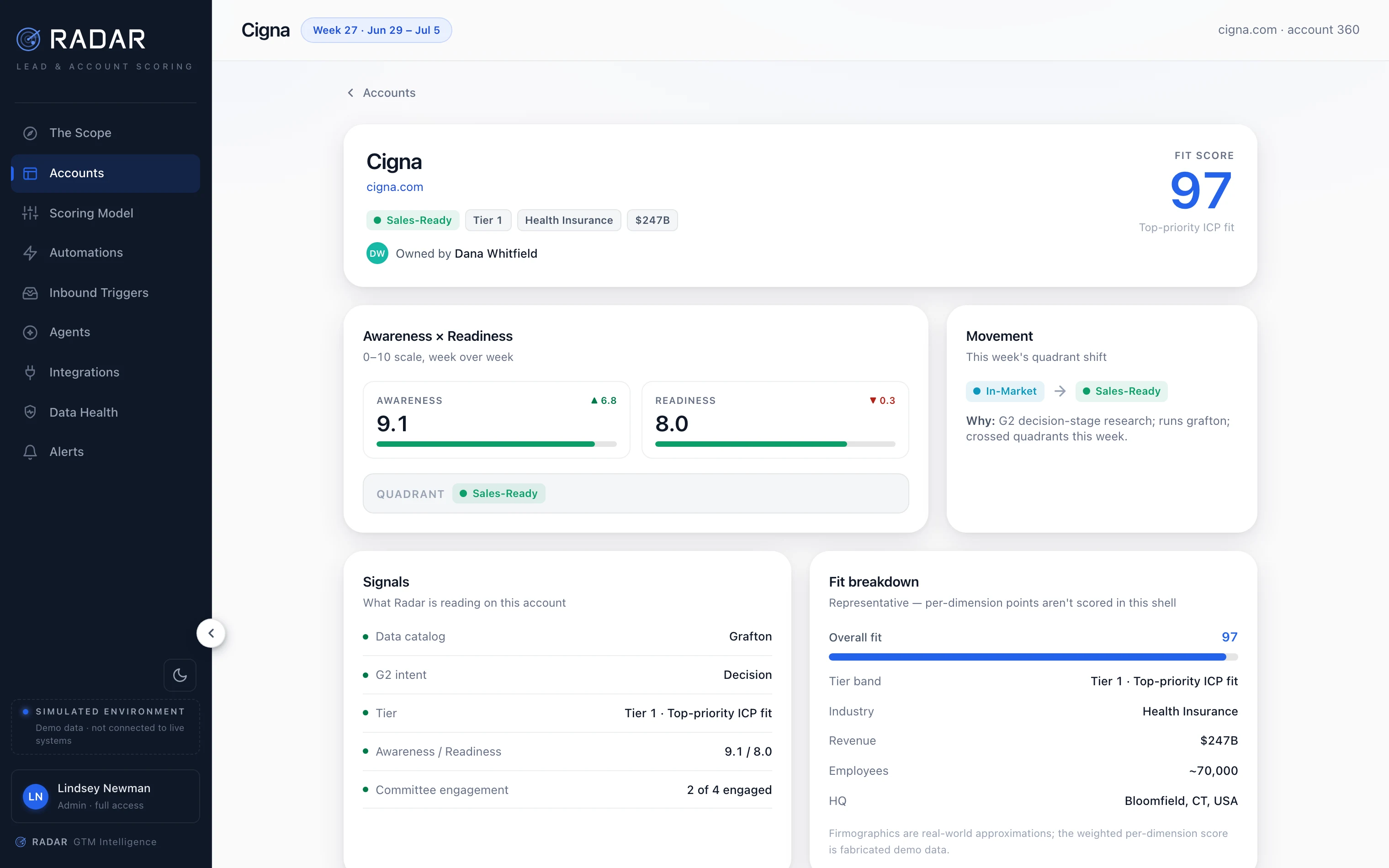Toggle dark mode with the moon button

[x=180, y=675]
